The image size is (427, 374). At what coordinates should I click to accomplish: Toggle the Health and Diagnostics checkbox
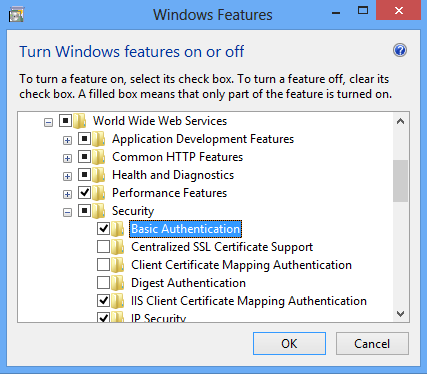coord(84,175)
